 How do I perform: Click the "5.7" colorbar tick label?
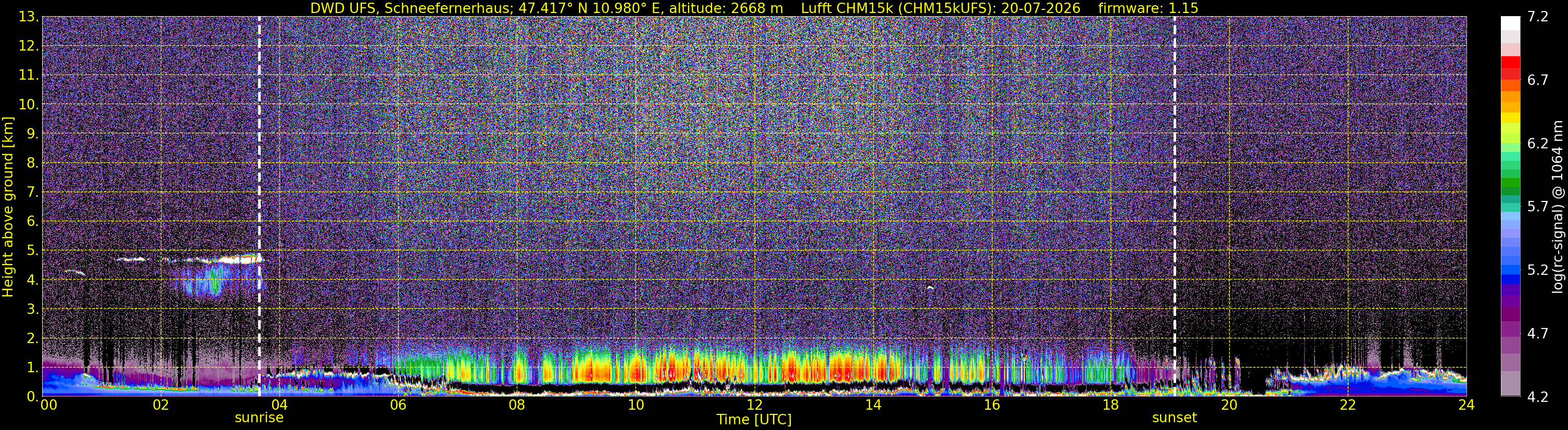[x=1538, y=207]
